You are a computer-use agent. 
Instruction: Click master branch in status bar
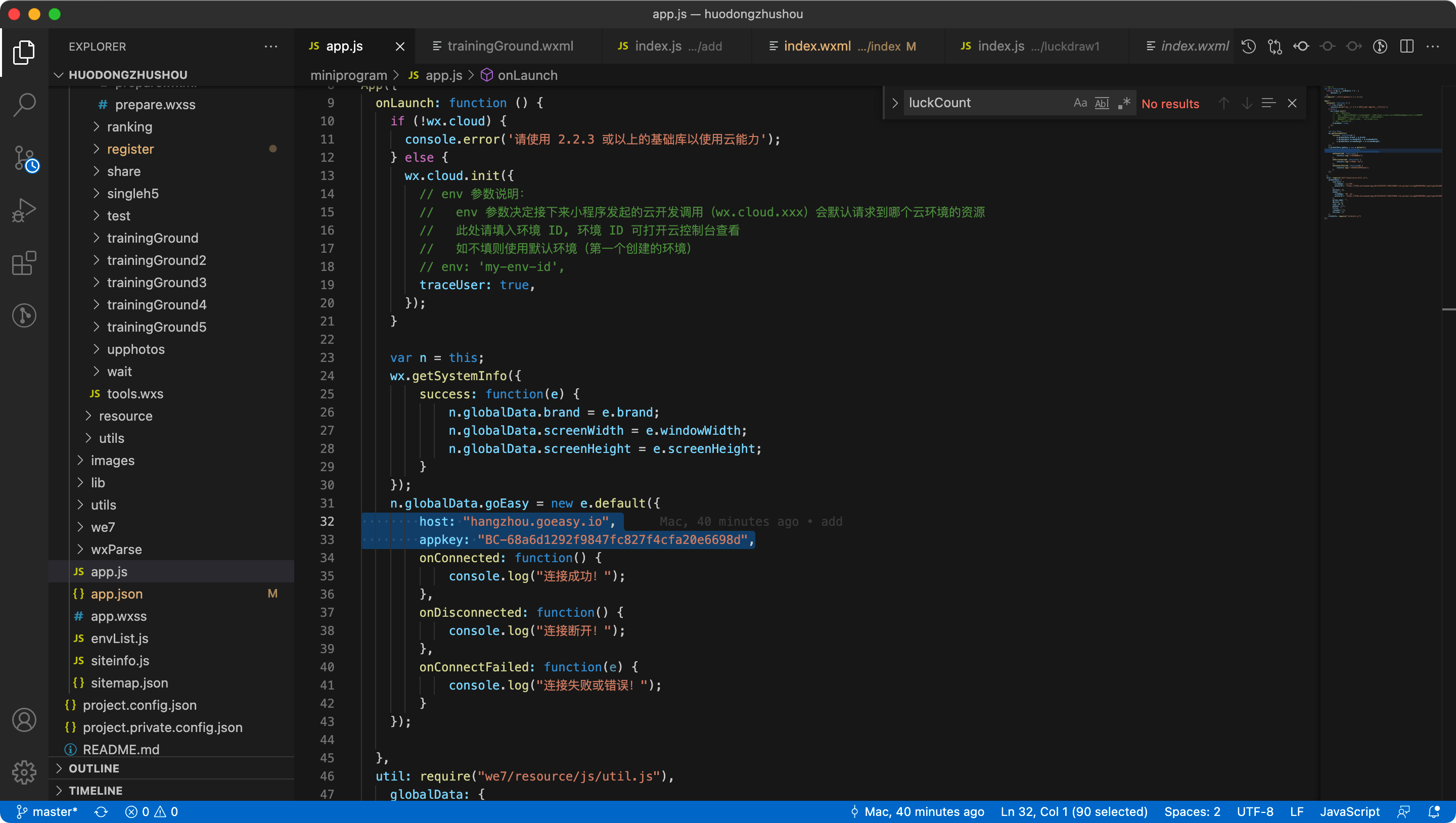tap(48, 812)
